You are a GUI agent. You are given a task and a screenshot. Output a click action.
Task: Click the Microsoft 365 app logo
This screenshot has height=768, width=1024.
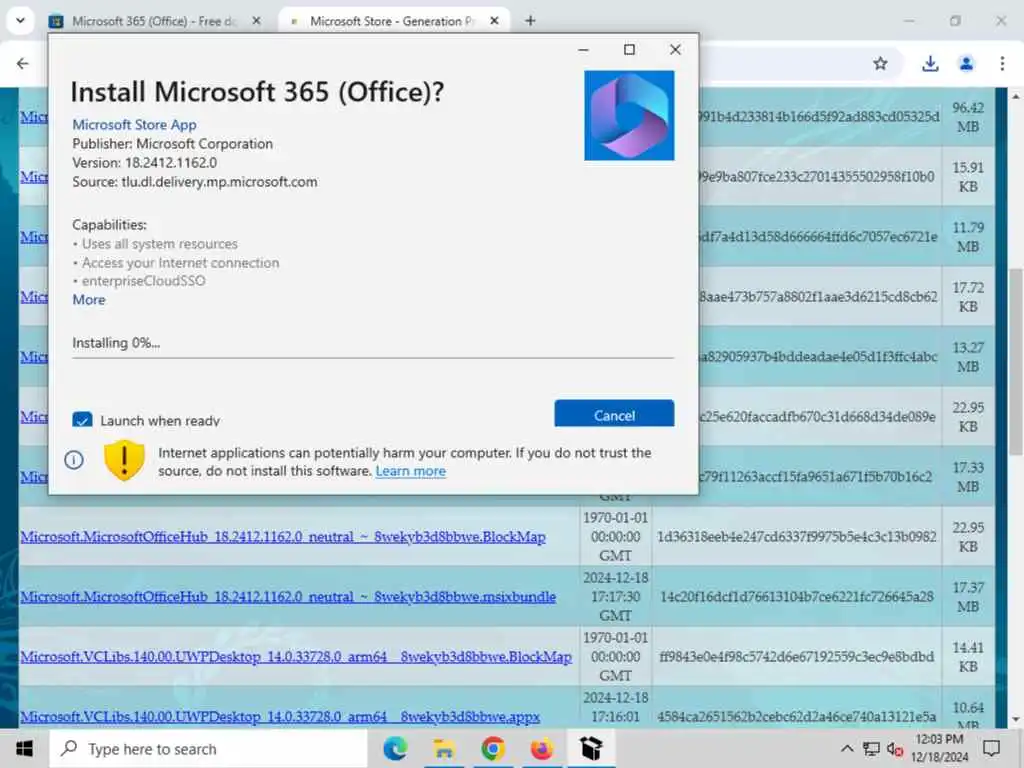(629, 116)
